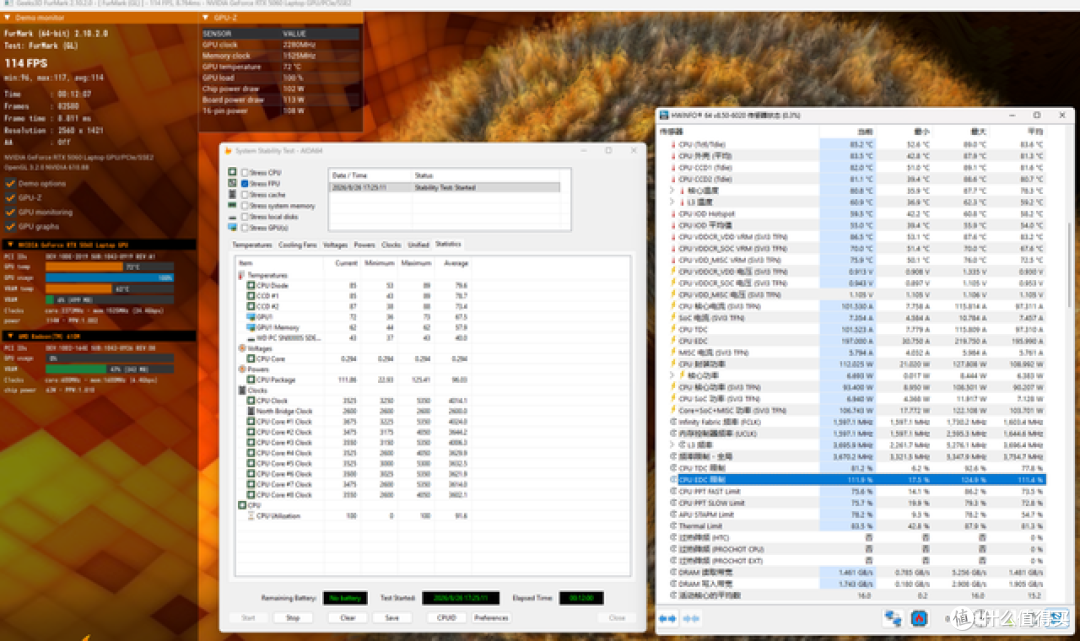Click HWiNFO network computers icon
This screenshot has height=641, width=1080.
point(893,618)
